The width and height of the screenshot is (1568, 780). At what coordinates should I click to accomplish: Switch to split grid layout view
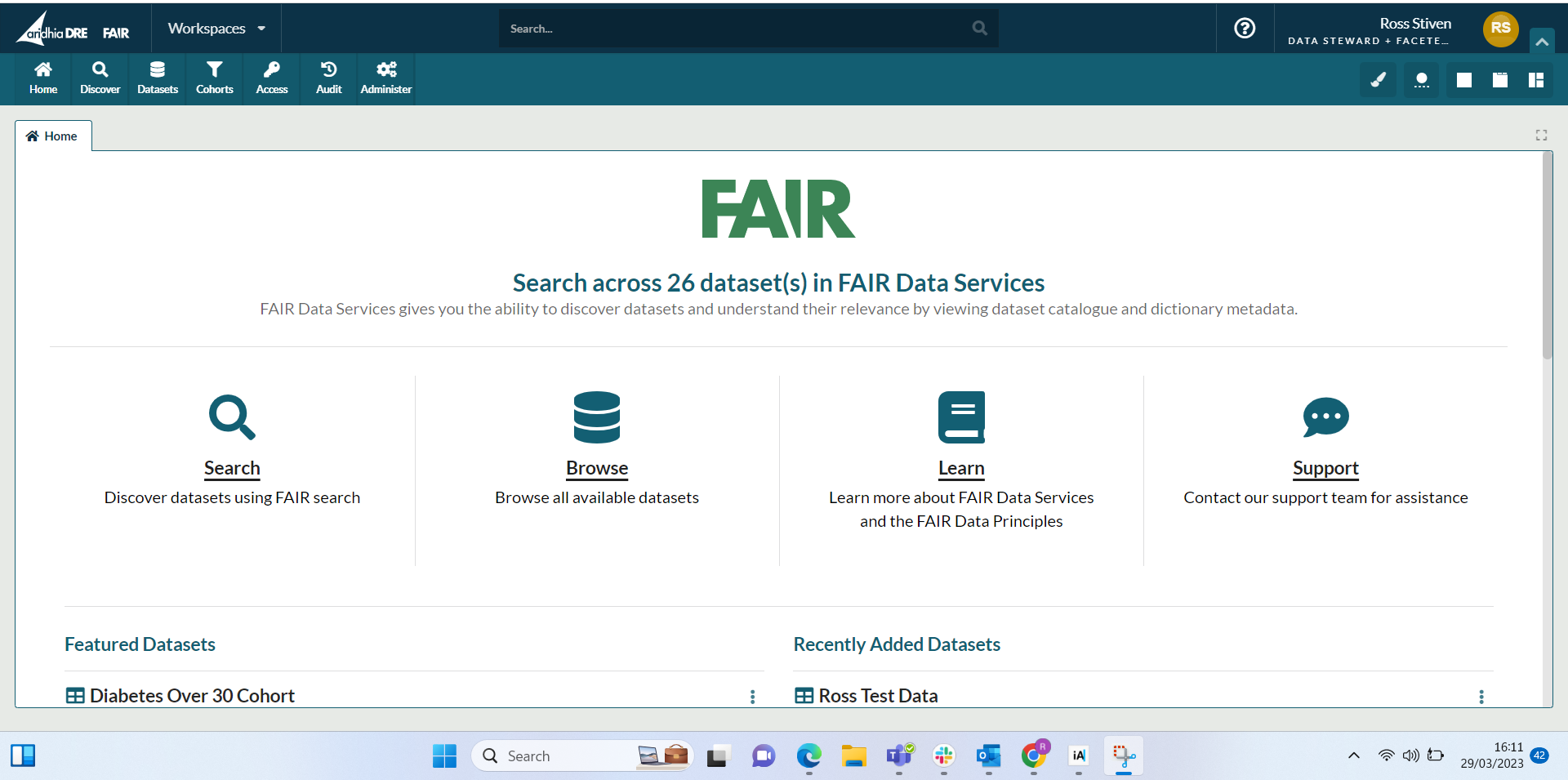point(1535,80)
